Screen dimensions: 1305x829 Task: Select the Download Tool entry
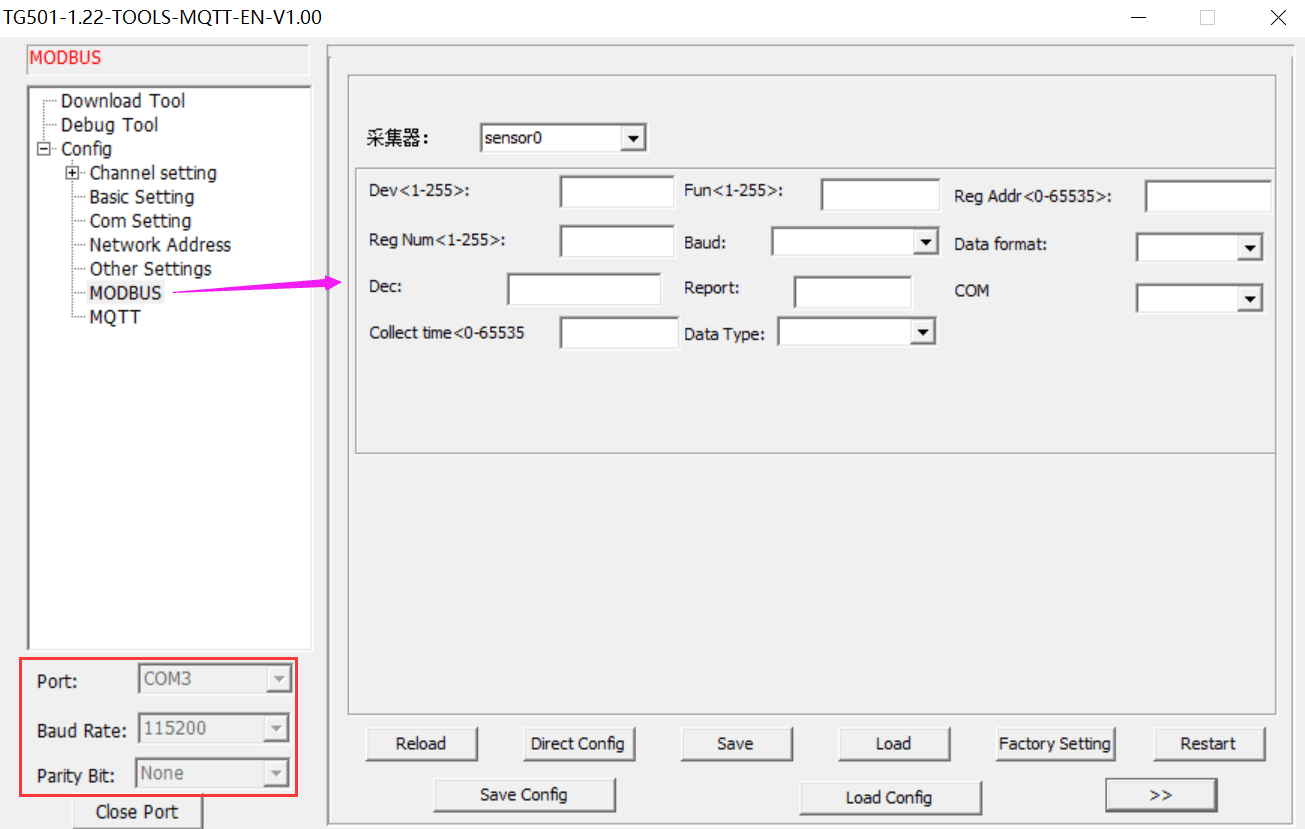[122, 100]
